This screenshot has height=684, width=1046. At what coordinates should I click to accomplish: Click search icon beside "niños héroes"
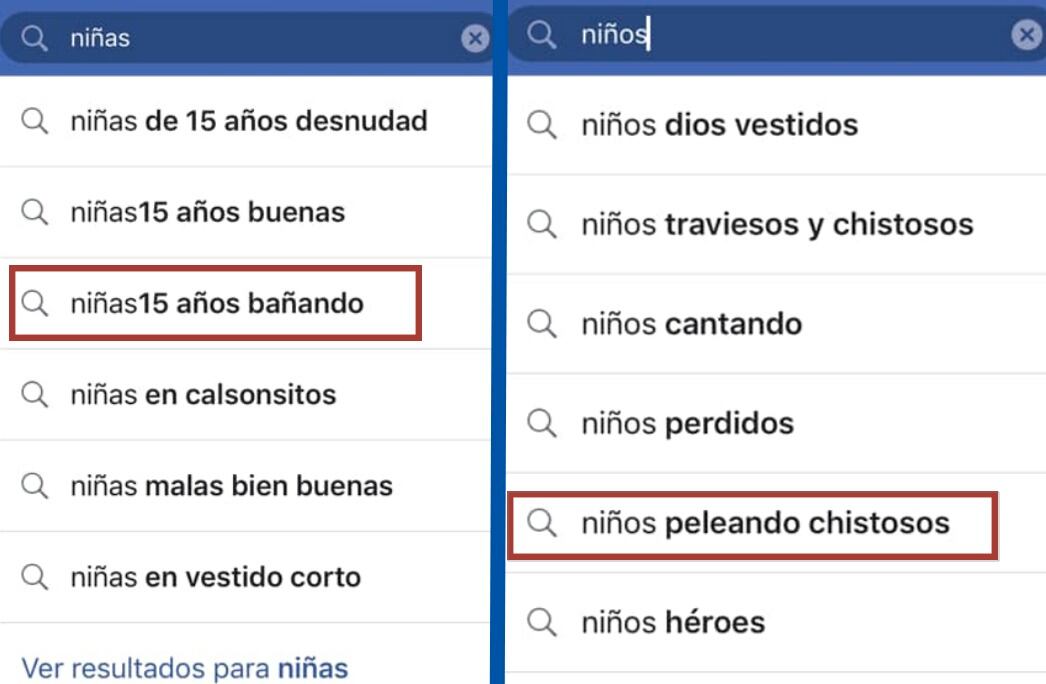pos(542,622)
